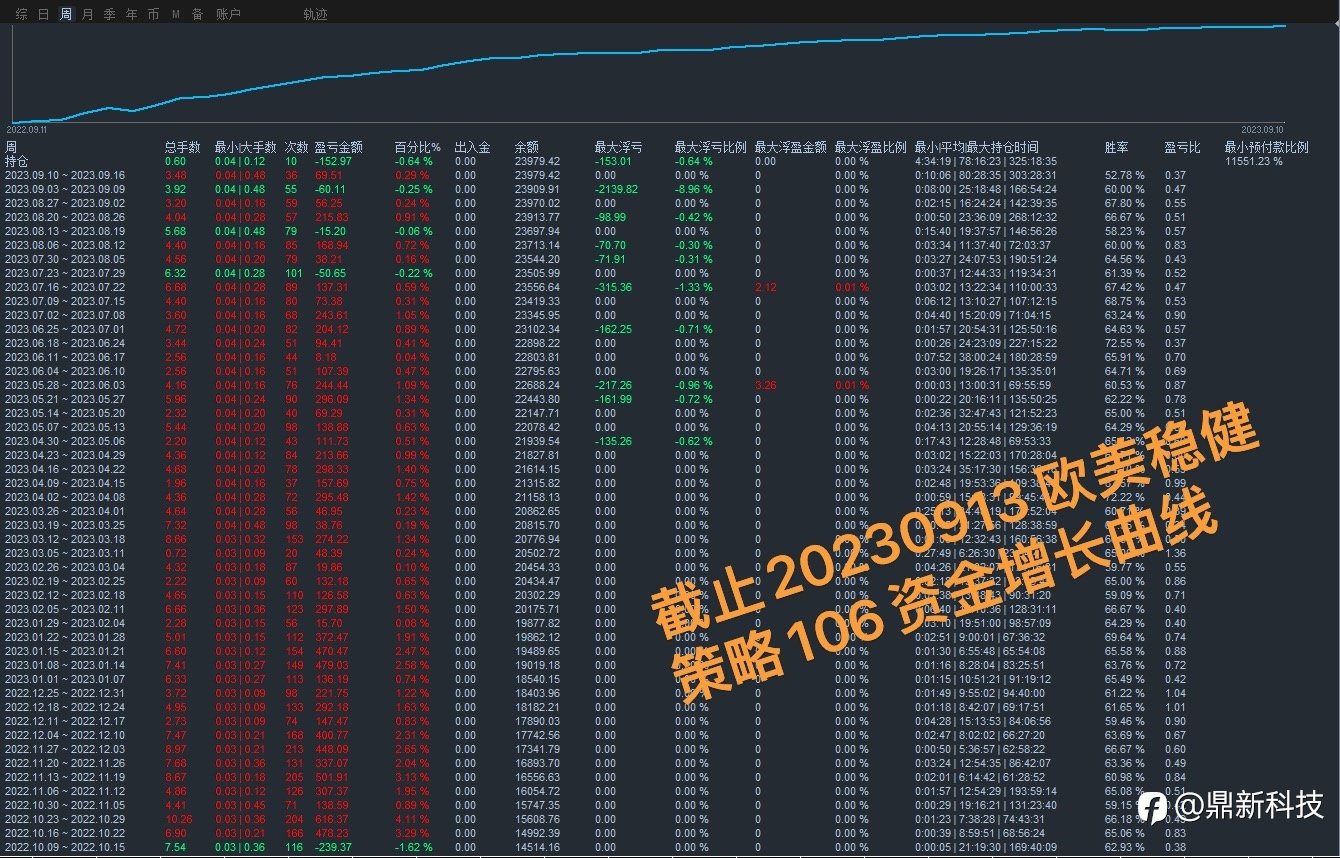Open the 币 currency tab
1340x858 pixels.
153,14
